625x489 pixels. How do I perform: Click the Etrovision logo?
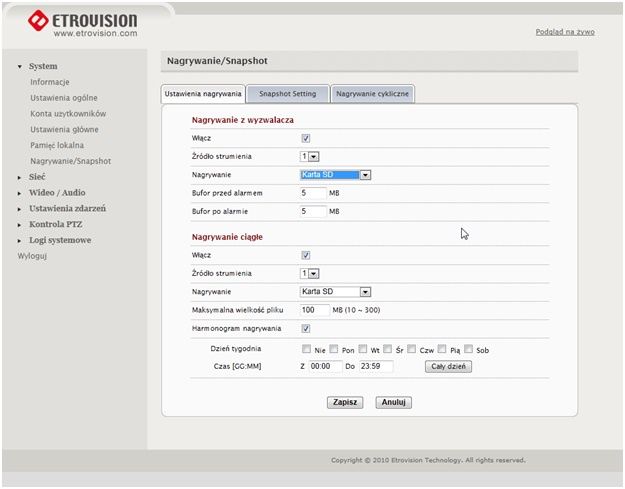point(83,23)
